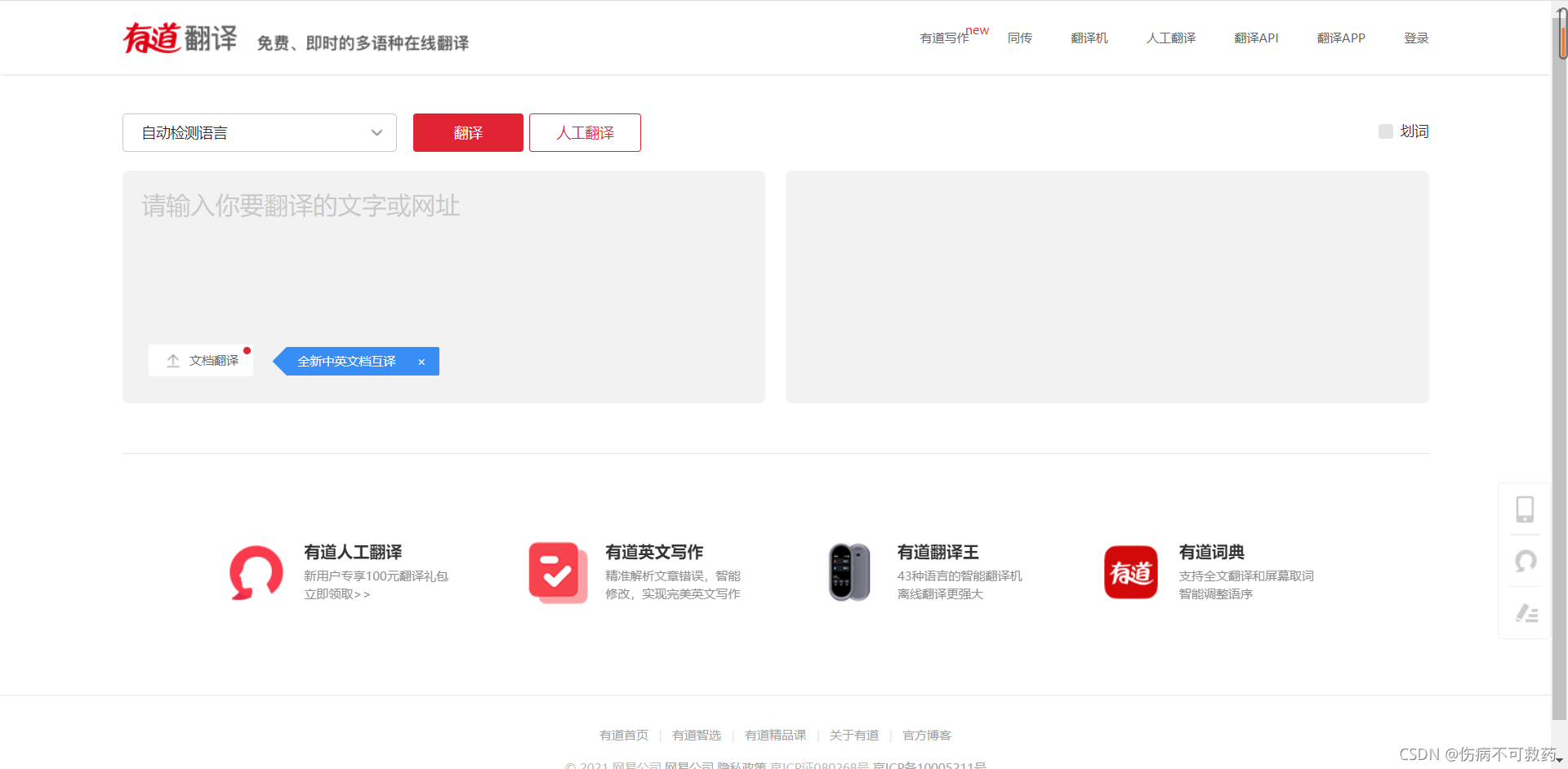
Task: Click the 有道智选 footer link
Action: (697, 736)
